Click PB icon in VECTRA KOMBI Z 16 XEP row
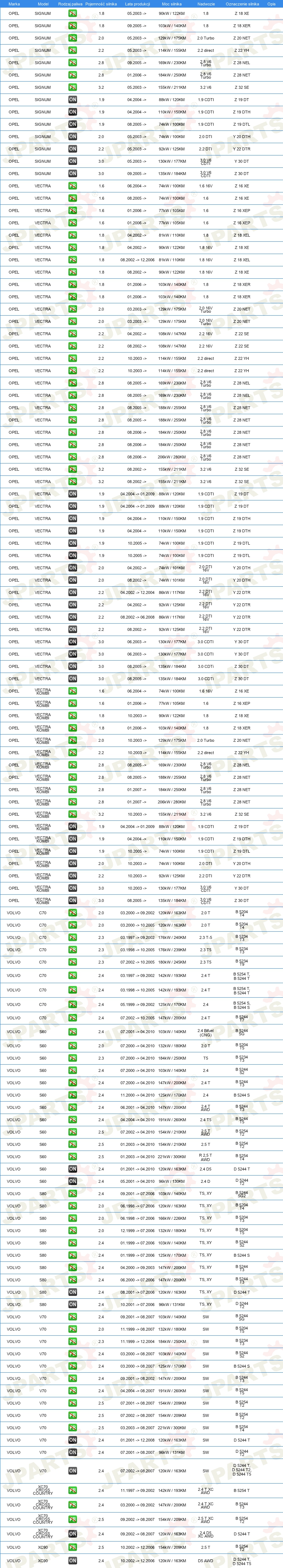Image resolution: width=283 pixels, height=1568 pixels. point(72,703)
